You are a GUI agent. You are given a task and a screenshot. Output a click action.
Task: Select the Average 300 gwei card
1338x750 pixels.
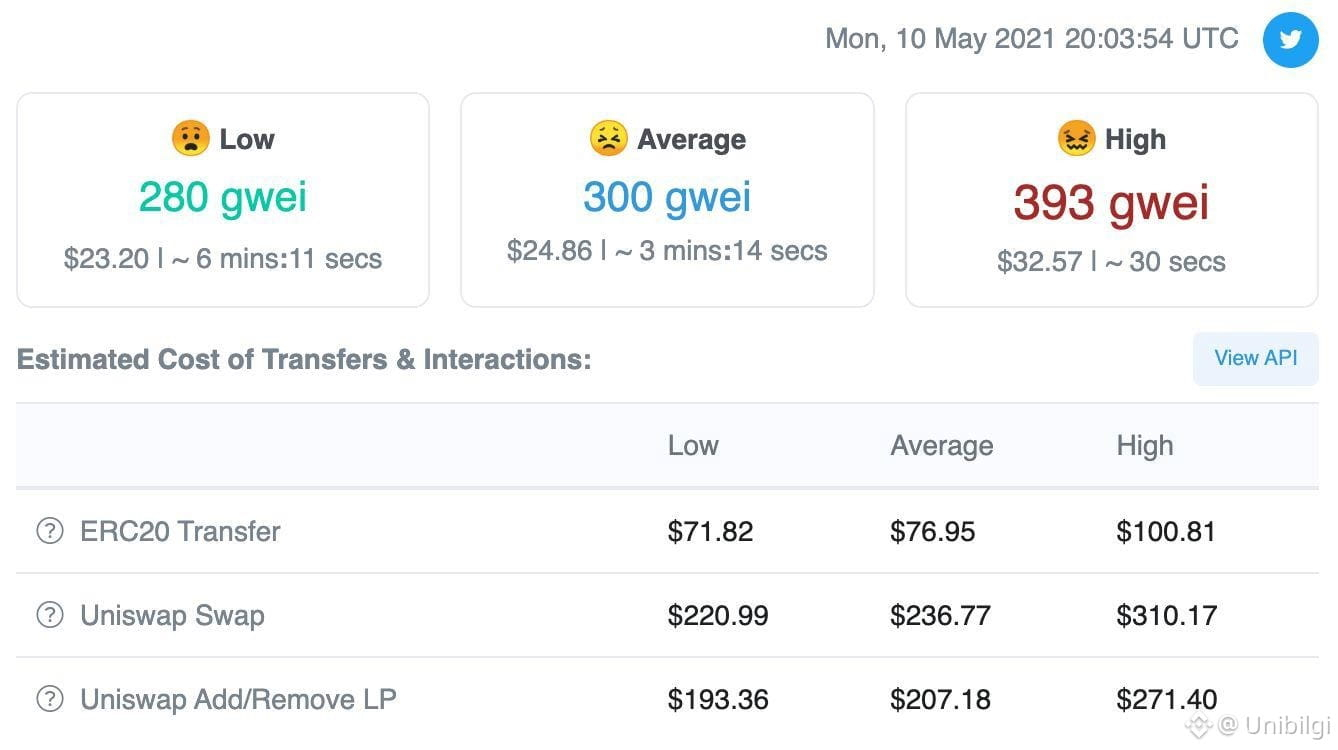click(x=667, y=200)
